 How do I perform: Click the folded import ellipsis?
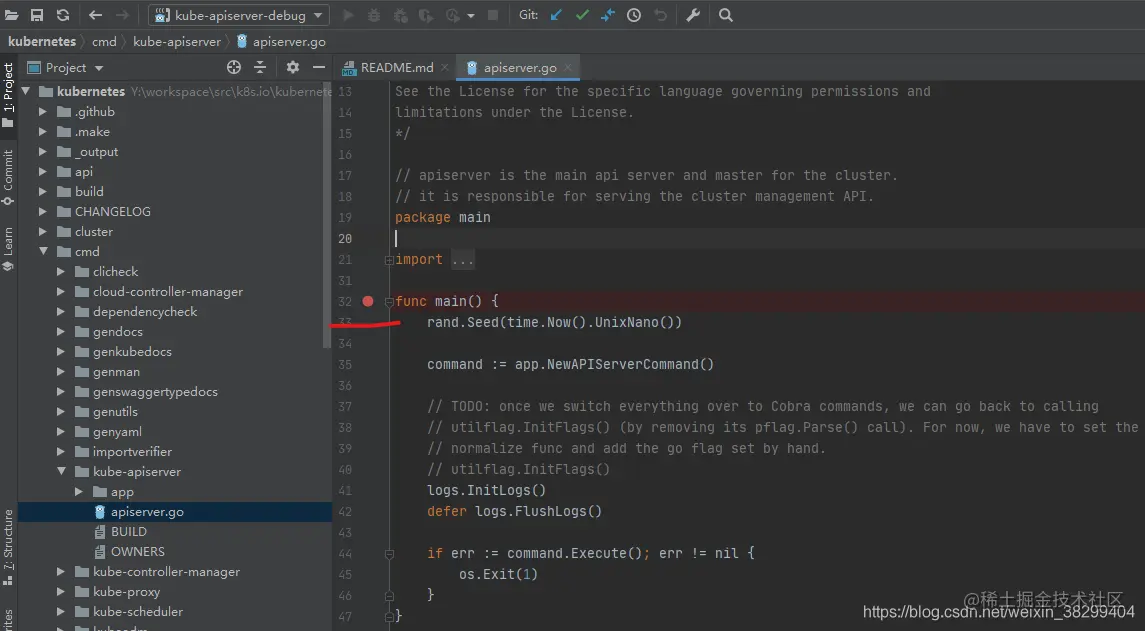(462, 259)
